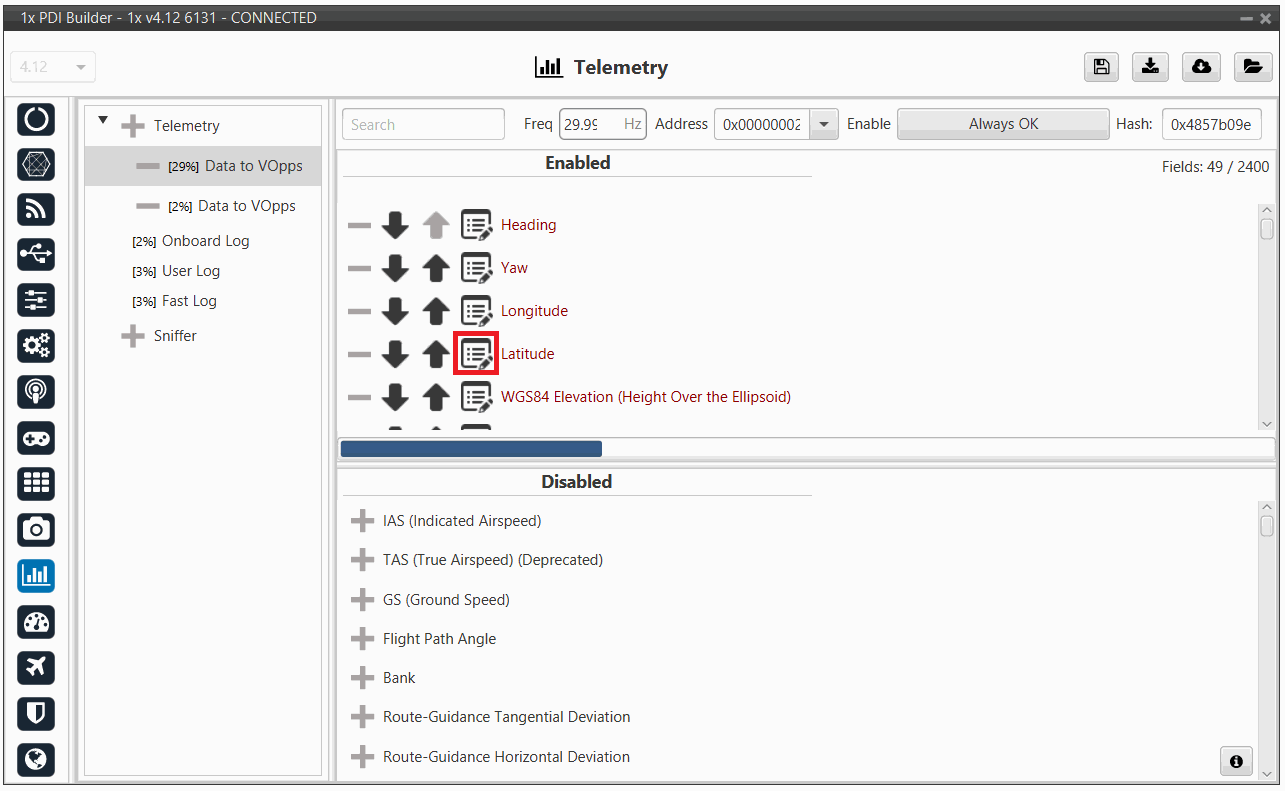Remove Heading from enabled fields

(358, 225)
